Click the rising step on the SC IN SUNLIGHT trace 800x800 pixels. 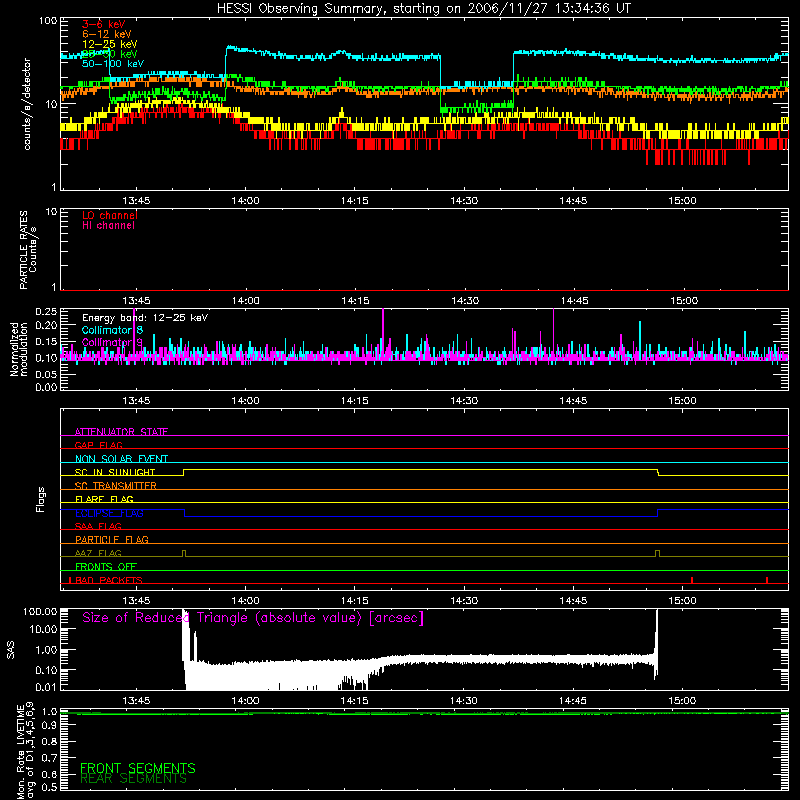click(x=184, y=472)
